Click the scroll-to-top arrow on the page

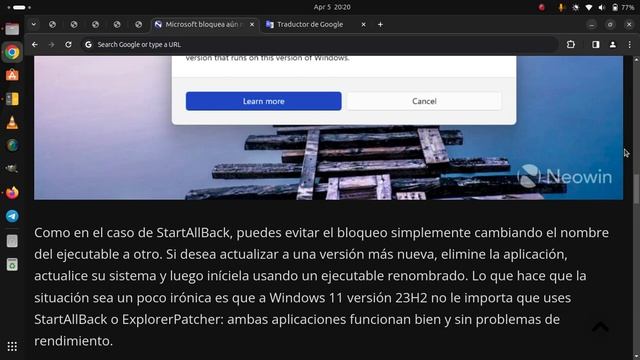[x=600, y=327]
